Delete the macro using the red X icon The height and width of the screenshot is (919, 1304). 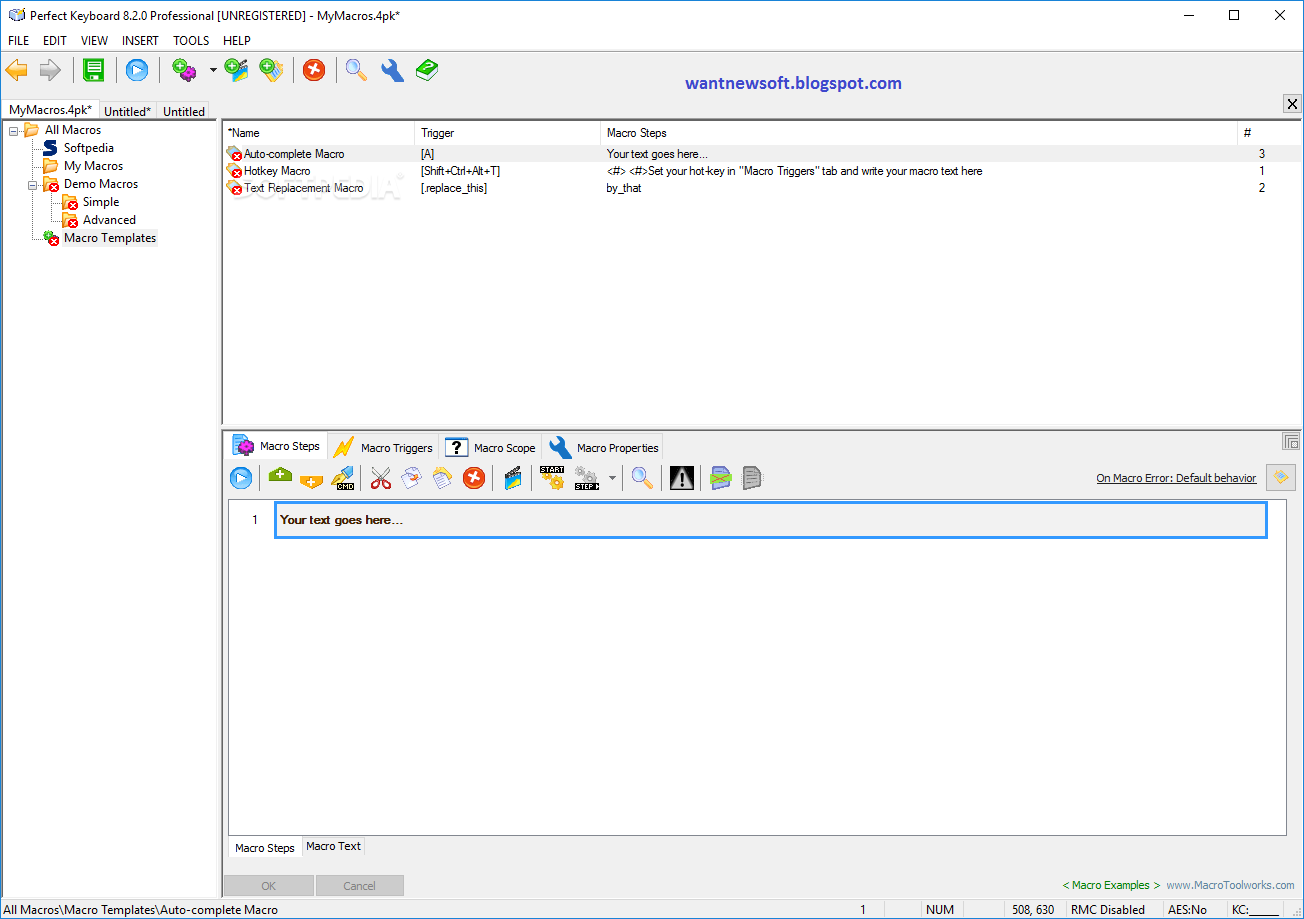[314, 70]
